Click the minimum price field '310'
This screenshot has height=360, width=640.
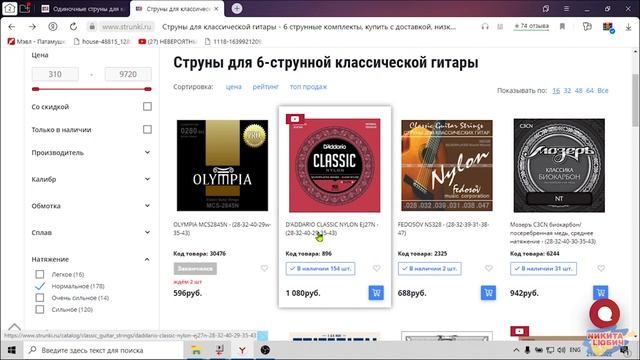[55, 74]
